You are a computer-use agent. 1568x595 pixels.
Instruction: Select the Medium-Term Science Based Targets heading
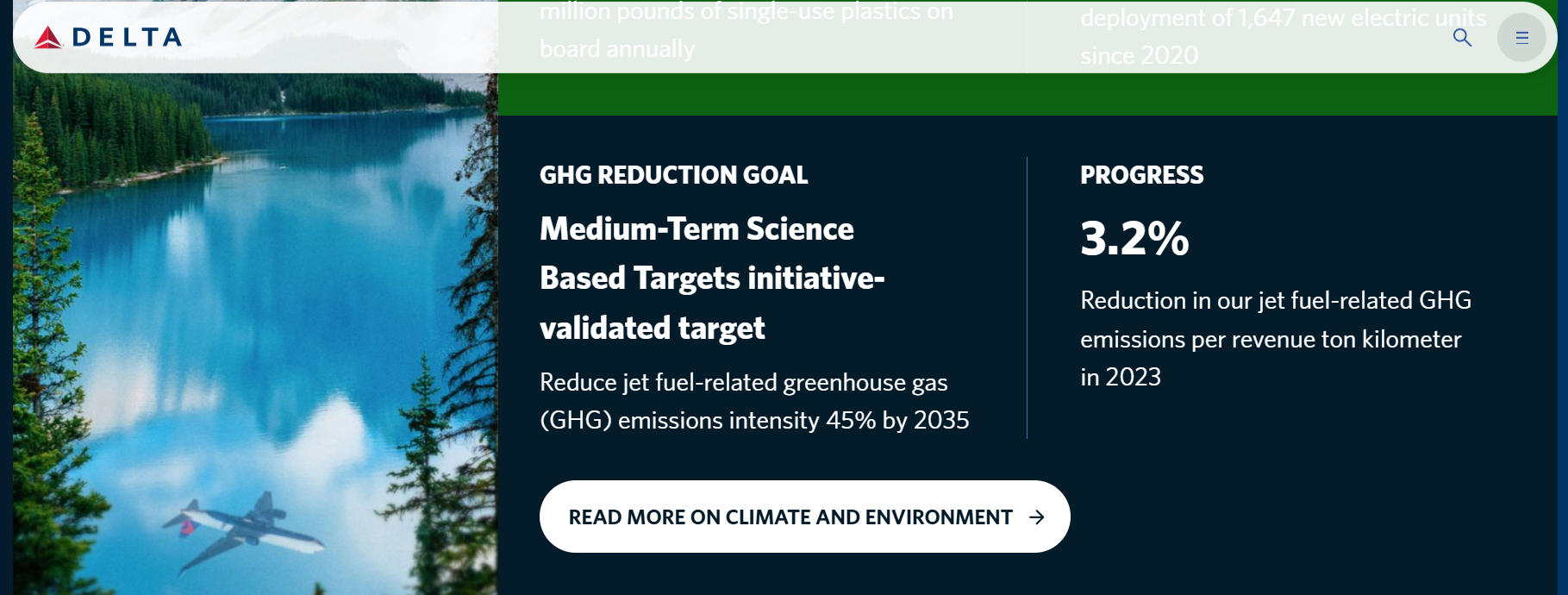click(711, 278)
